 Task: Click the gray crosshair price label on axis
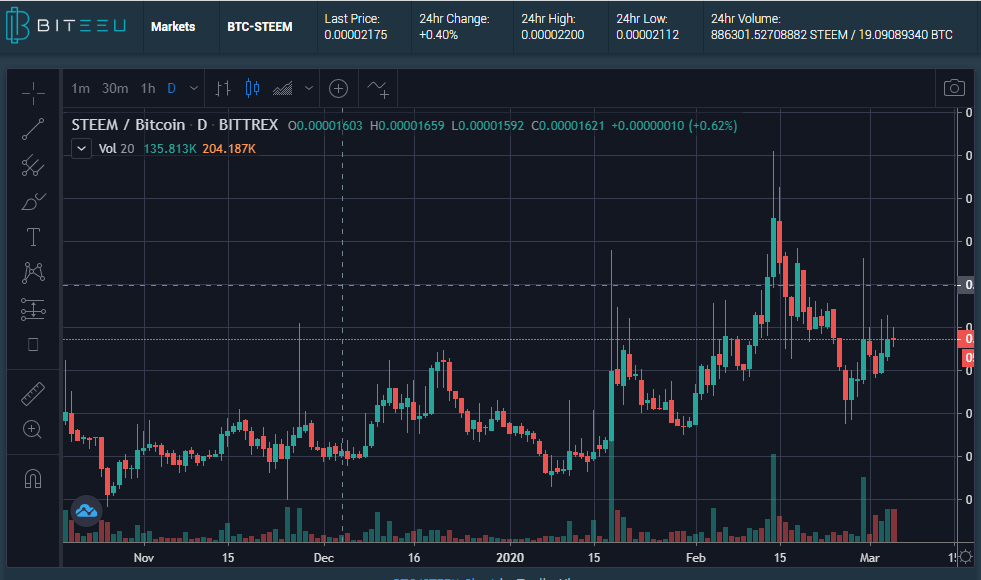967,285
